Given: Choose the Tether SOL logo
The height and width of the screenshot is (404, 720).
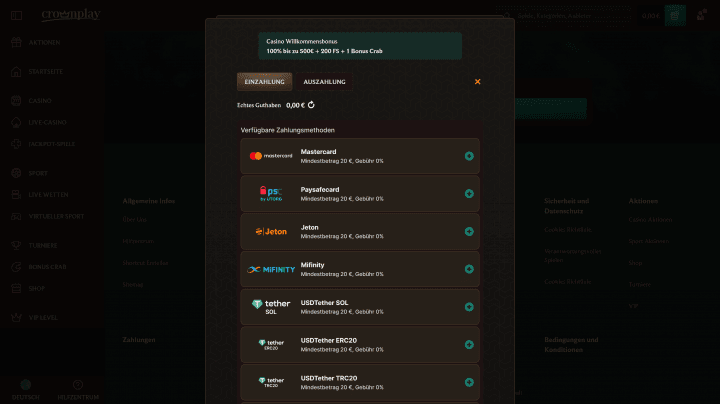Looking at the screenshot, I should pos(270,307).
